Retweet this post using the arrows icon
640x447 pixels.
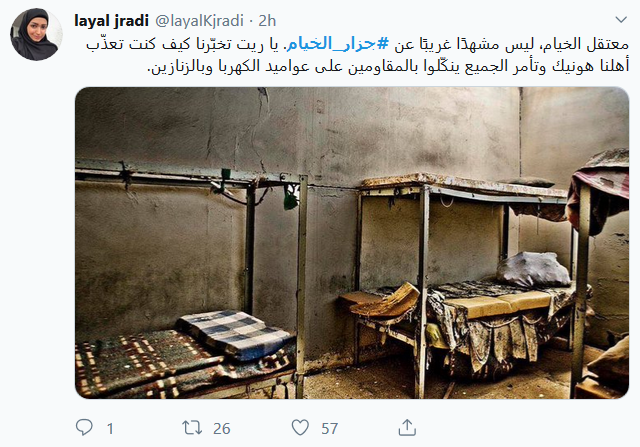[192, 427]
